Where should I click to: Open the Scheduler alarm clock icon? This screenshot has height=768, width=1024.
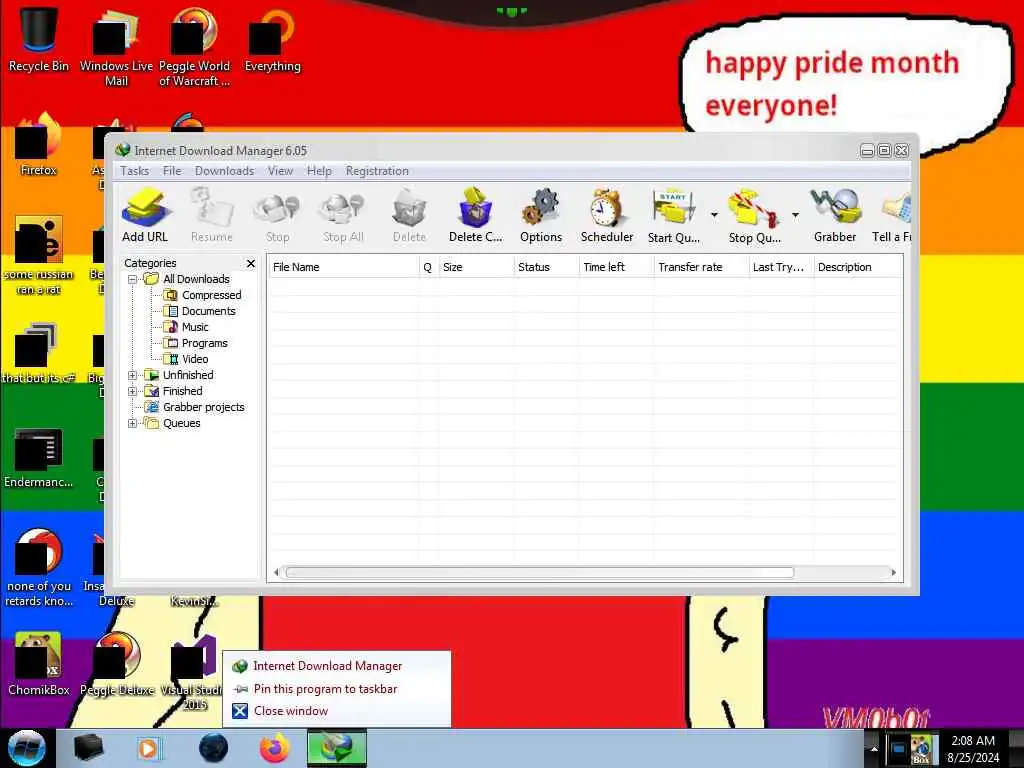607,215
